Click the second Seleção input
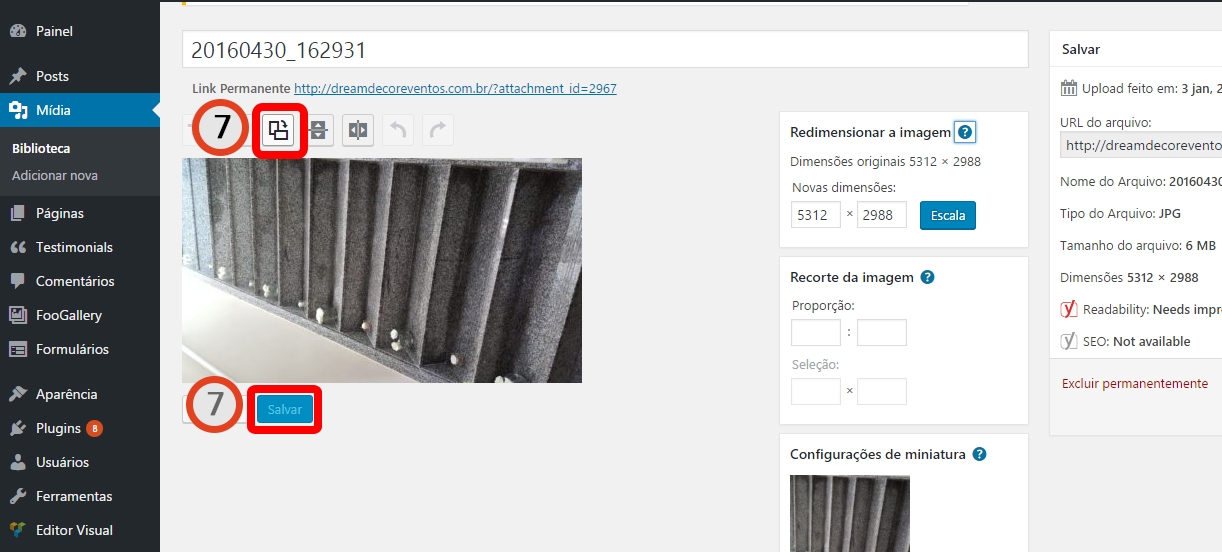Screen dimensions: 1222x552 click(882, 392)
